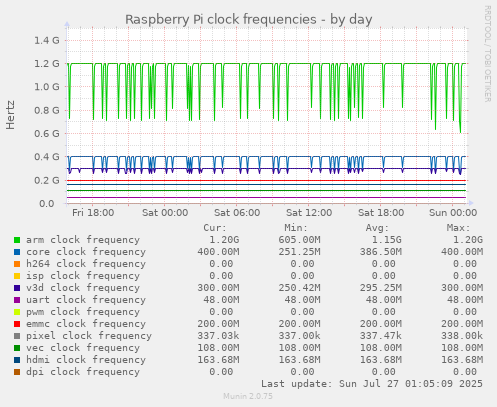Click the 'Last update' timestamp line
This screenshot has height=407, width=497.
pyautogui.click(x=372, y=384)
